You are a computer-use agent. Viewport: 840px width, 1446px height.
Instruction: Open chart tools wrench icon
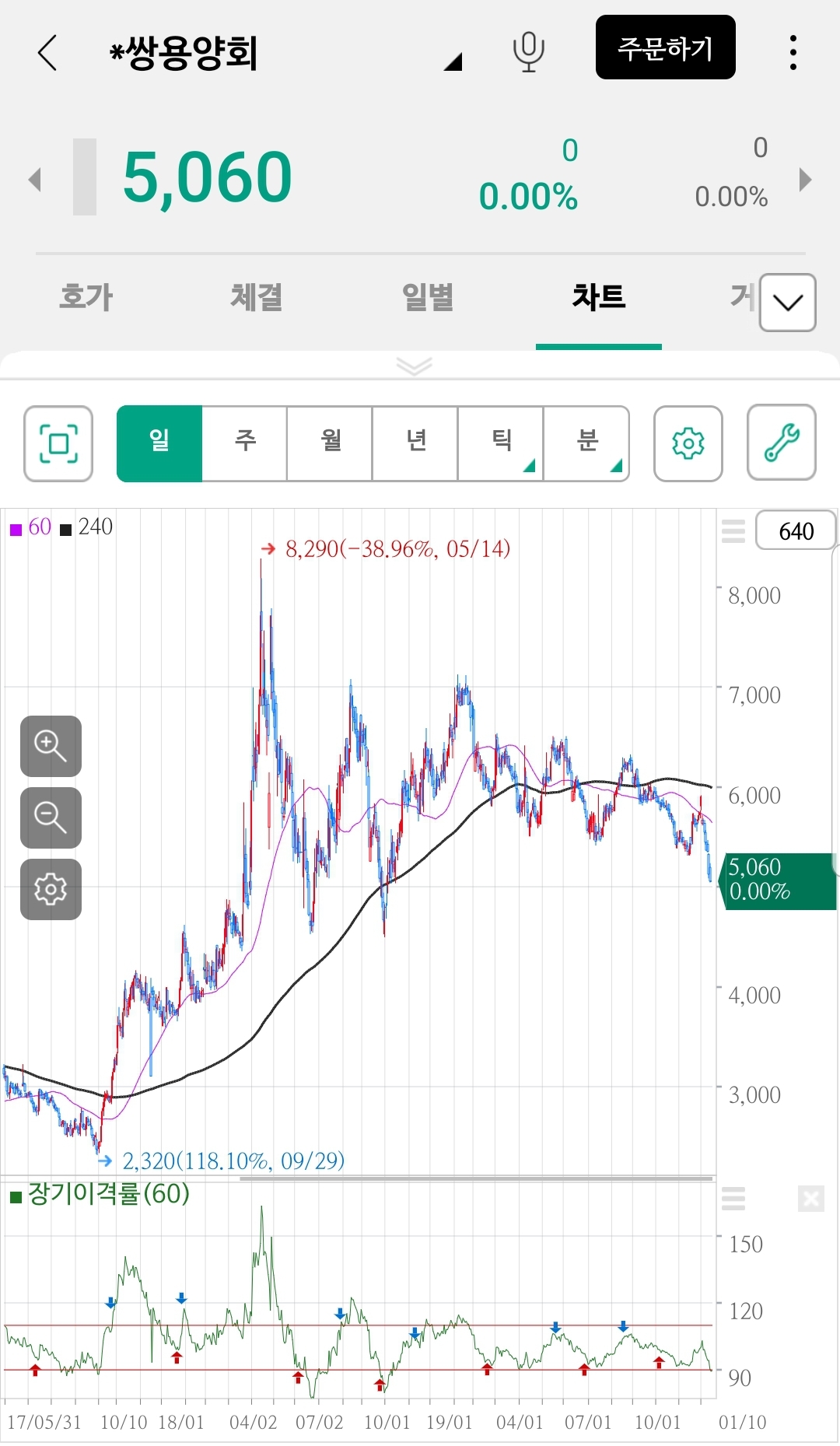782,443
